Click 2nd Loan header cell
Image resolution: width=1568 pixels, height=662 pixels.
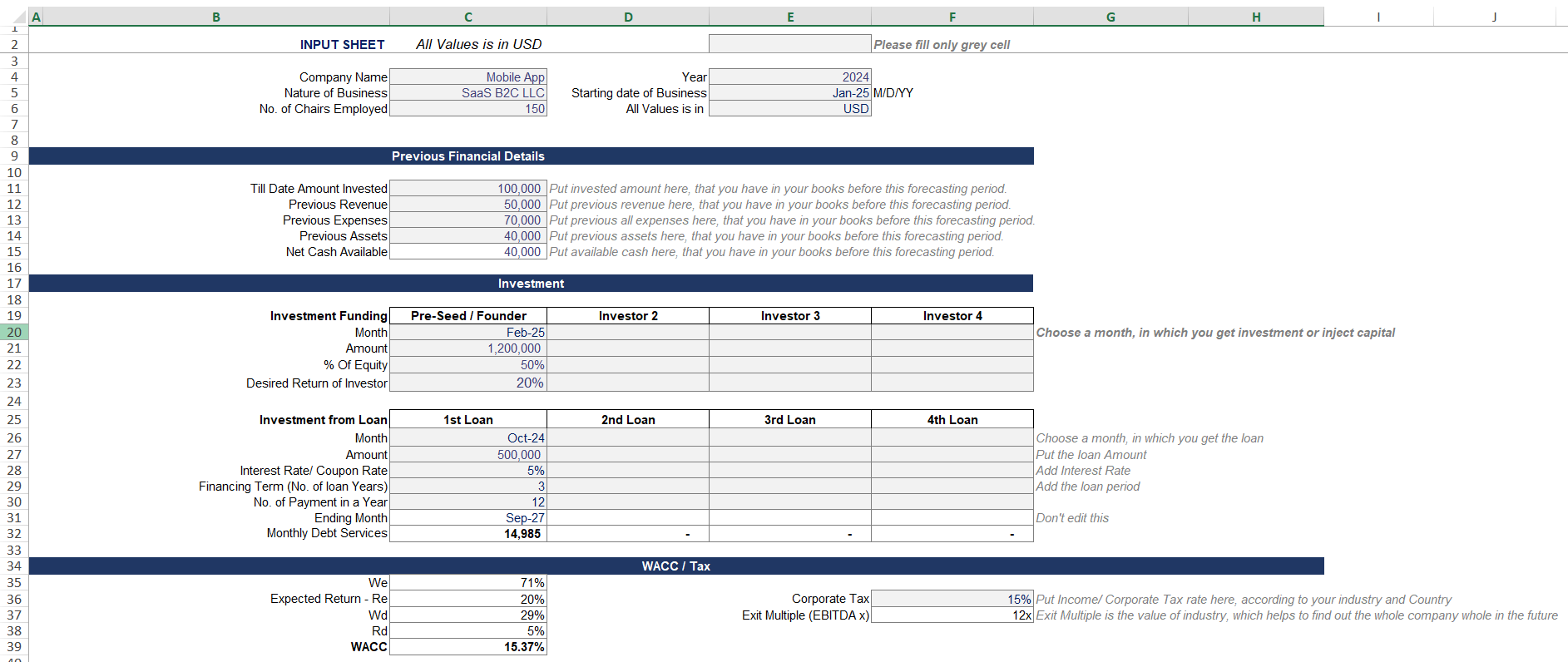coord(628,420)
